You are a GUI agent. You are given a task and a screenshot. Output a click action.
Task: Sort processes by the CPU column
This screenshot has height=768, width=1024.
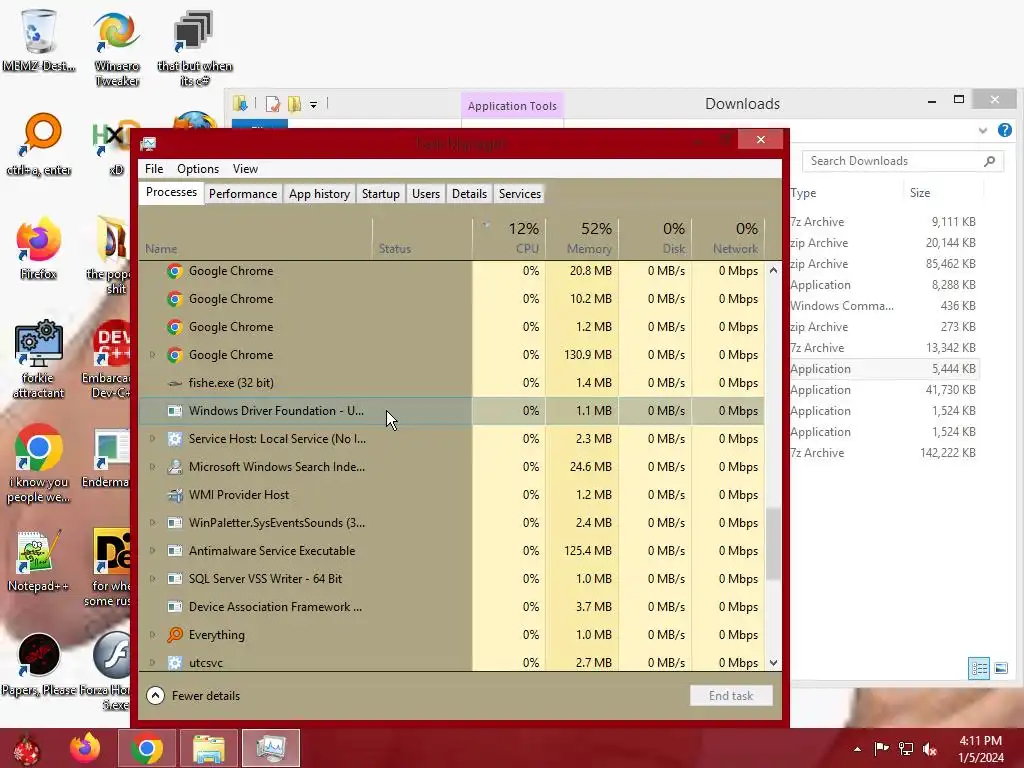point(509,237)
